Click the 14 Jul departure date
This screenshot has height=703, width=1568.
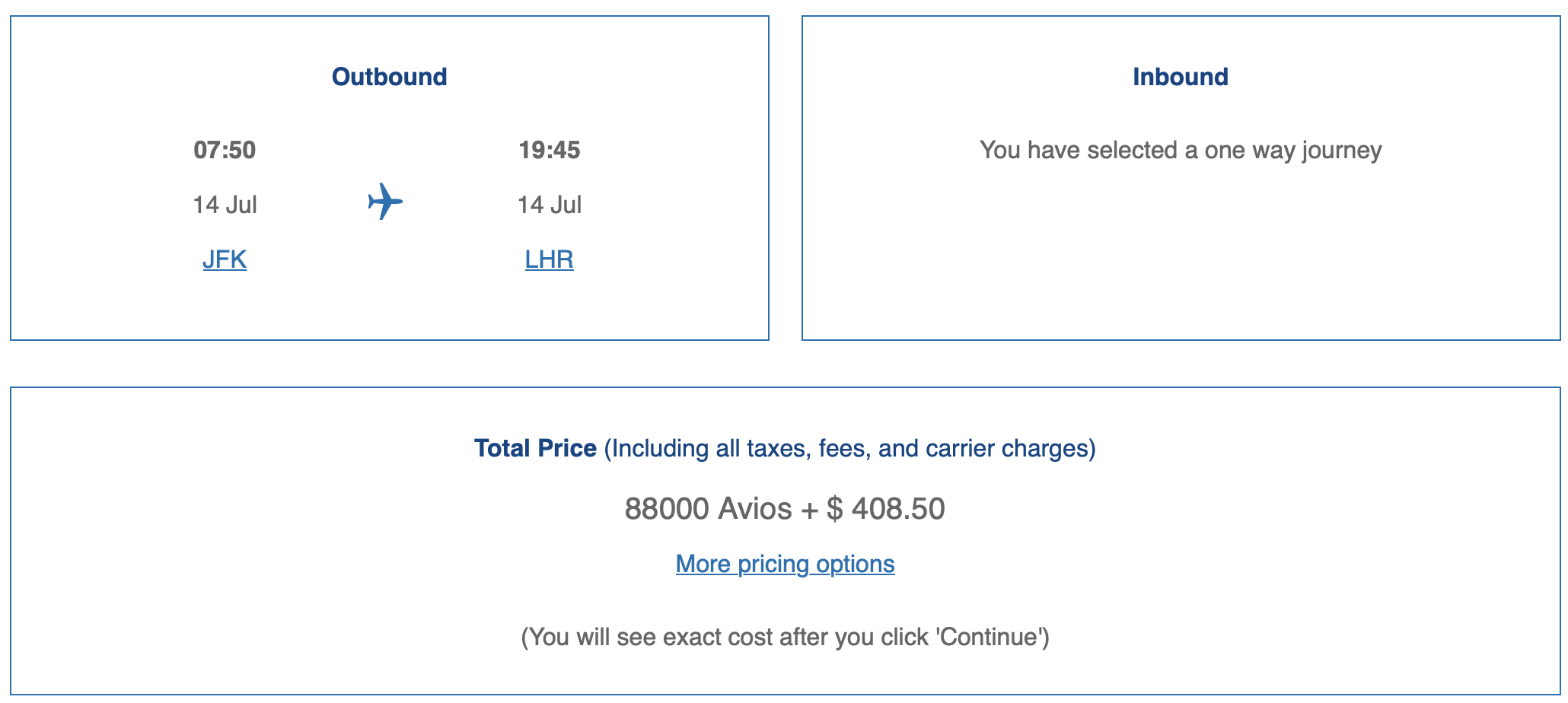click(225, 204)
